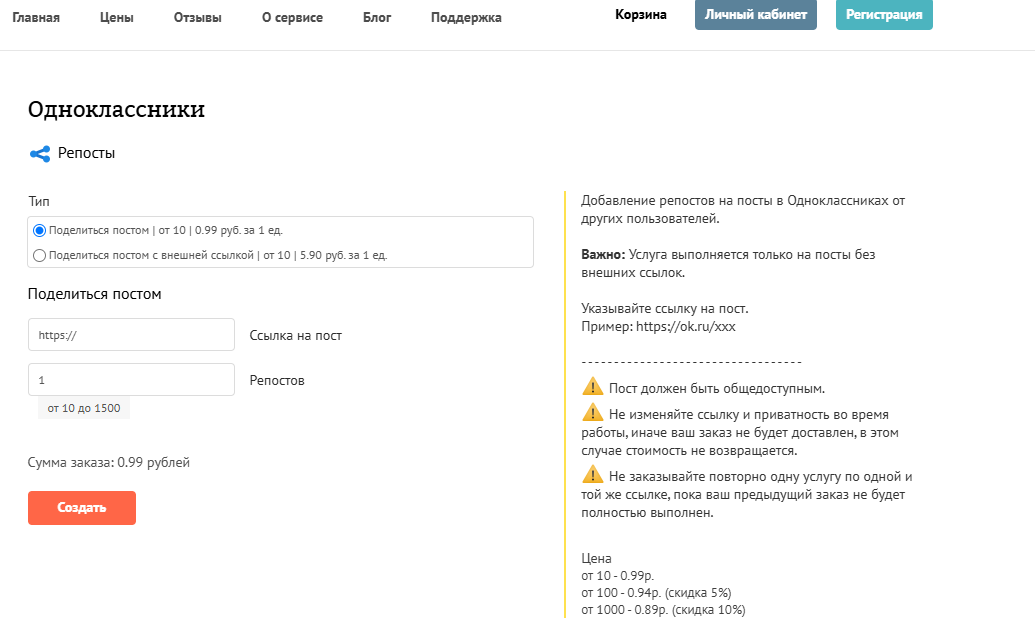Viewport: 1035px width, 631px height.
Task: Open the Поддержка menu item
Action: [x=466, y=18]
